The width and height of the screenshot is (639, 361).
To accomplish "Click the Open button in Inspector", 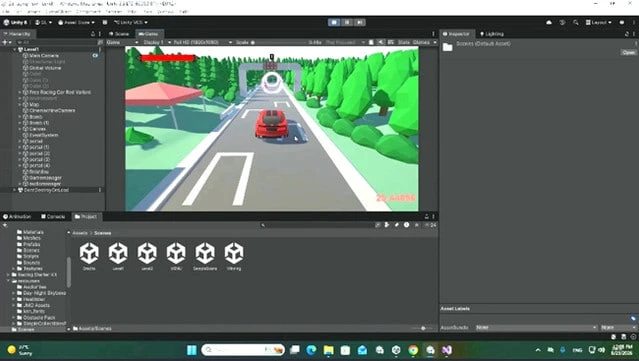I will click(x=629, y=52).
